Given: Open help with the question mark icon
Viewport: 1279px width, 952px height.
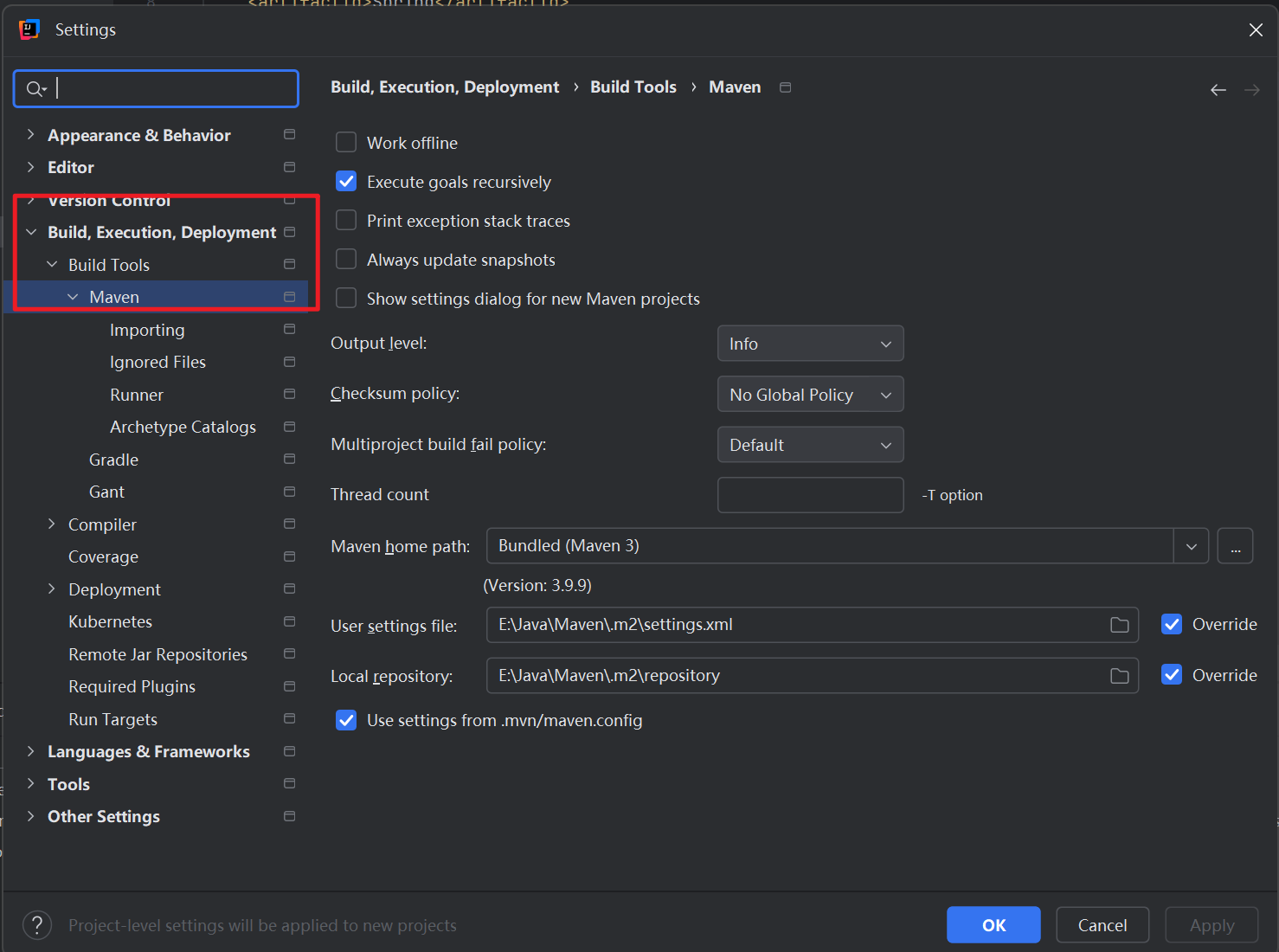Looking at the screenshot, I should 37,925.
